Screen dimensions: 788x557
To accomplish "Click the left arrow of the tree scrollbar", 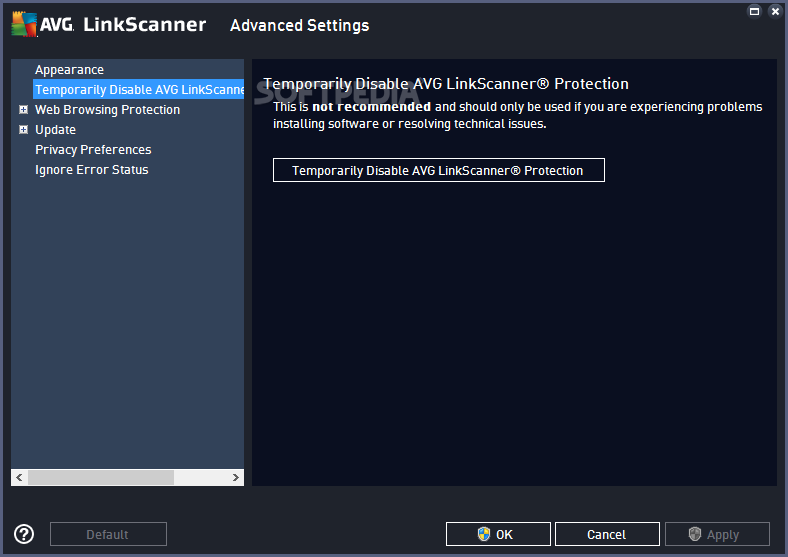I will coord(19,478).
